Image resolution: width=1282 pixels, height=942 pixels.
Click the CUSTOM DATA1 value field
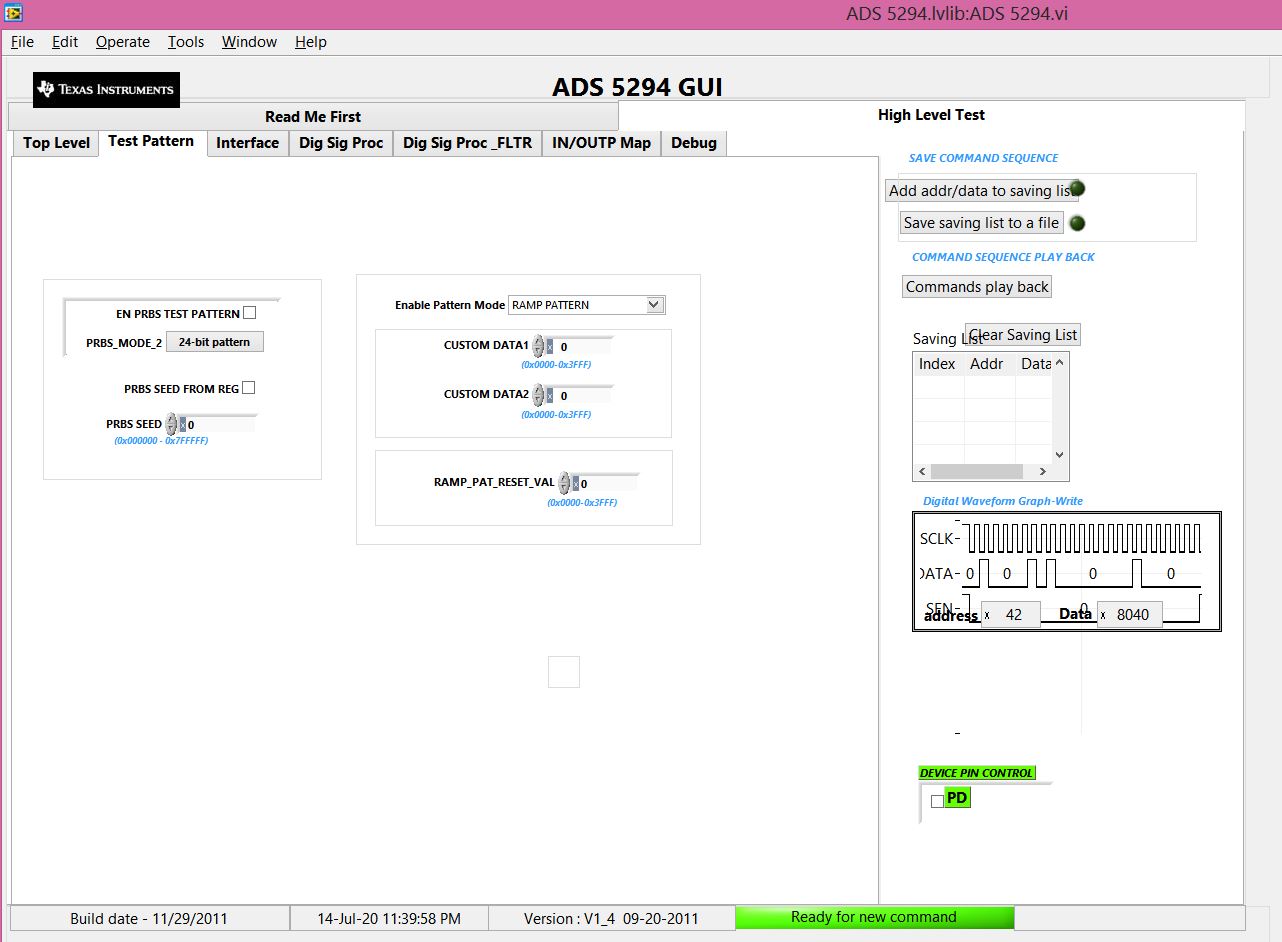(x=583, y=347)
